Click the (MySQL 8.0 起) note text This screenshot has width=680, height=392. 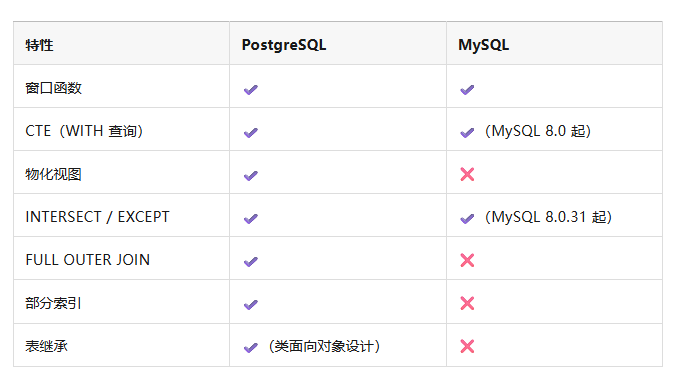[x=538, y=131]
